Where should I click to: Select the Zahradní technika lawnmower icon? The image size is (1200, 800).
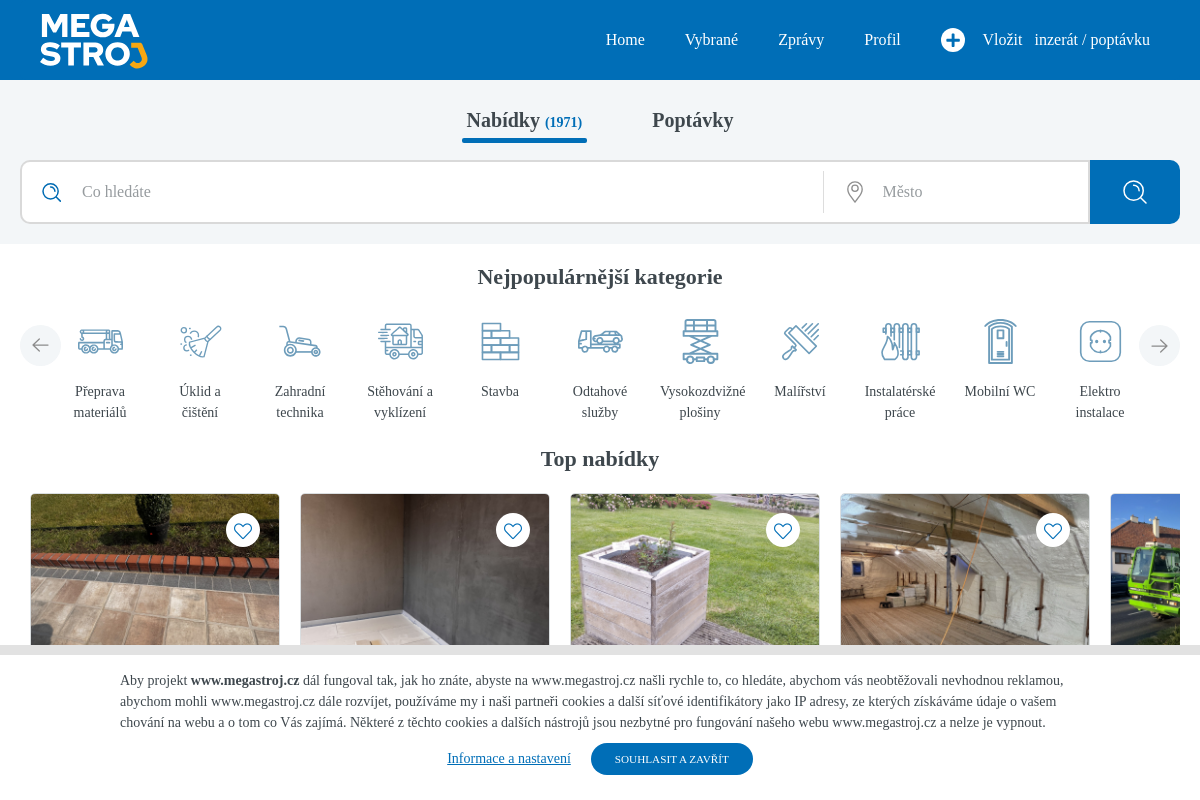tap(300, 341)
